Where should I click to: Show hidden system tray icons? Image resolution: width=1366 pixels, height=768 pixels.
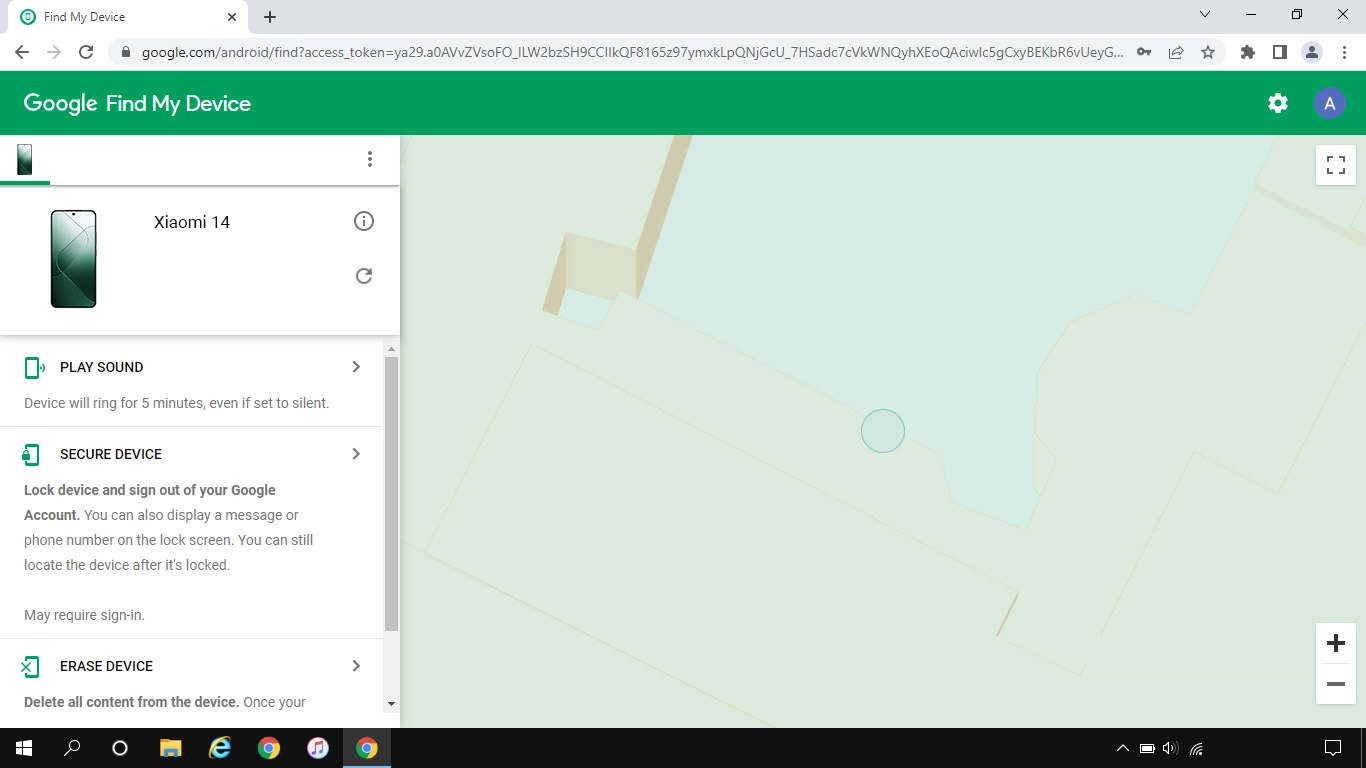click(1122, 748)
